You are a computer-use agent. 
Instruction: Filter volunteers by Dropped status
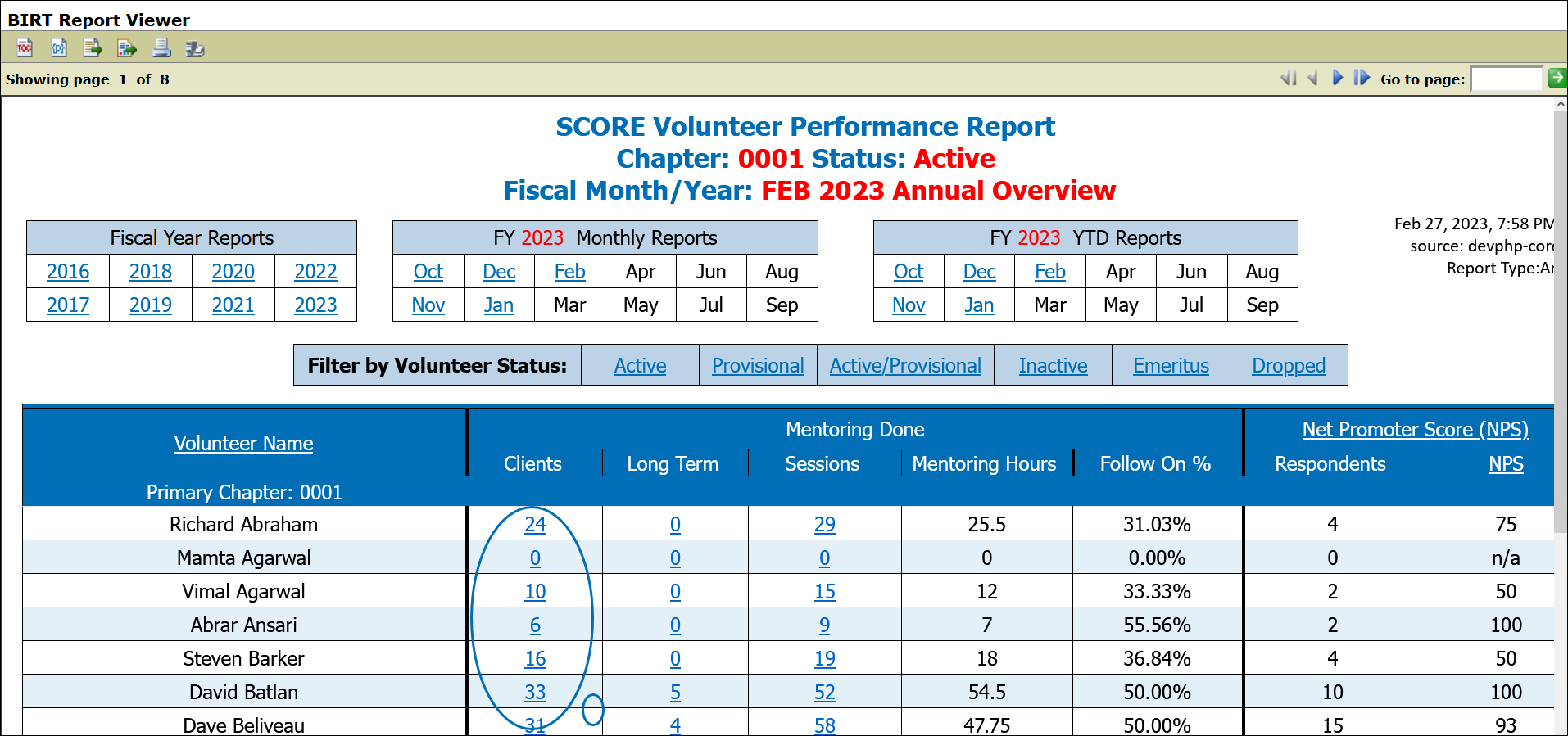pos(1289,365)
